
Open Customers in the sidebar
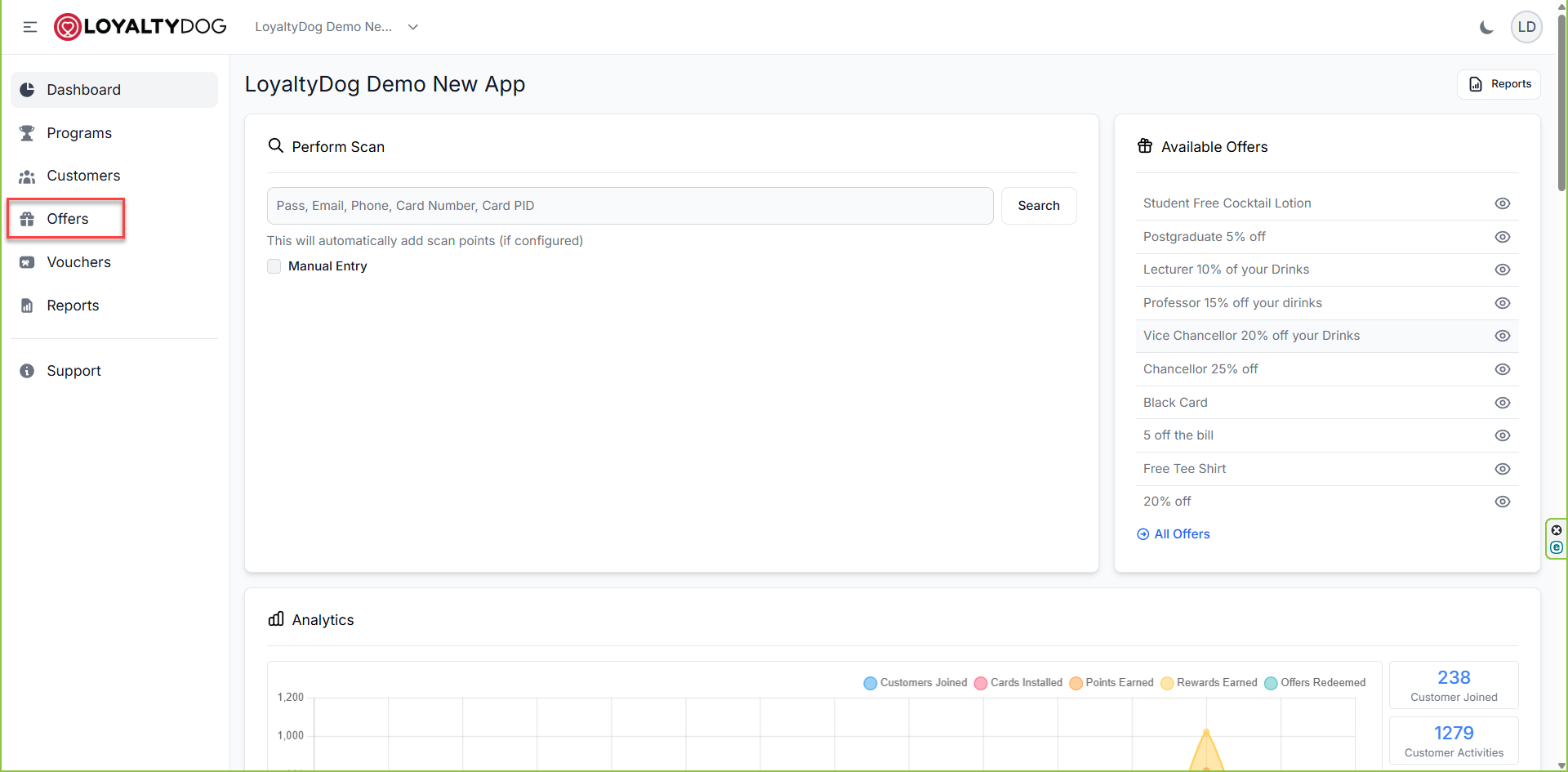coord(114,176)
